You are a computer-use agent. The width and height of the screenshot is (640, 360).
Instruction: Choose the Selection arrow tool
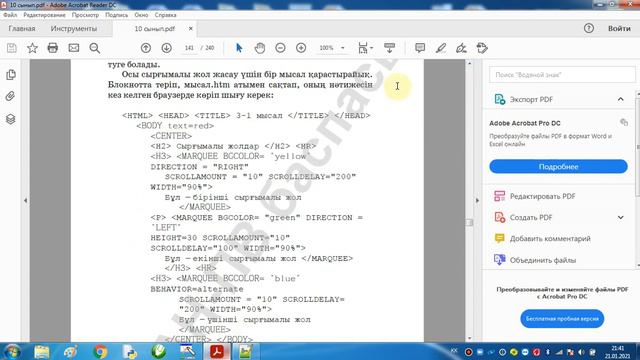point(239,48)
